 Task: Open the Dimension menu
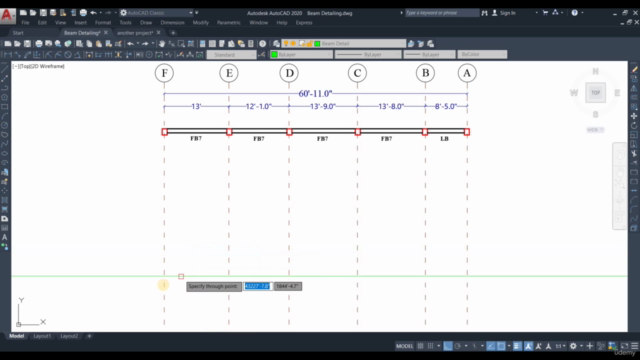172,22
